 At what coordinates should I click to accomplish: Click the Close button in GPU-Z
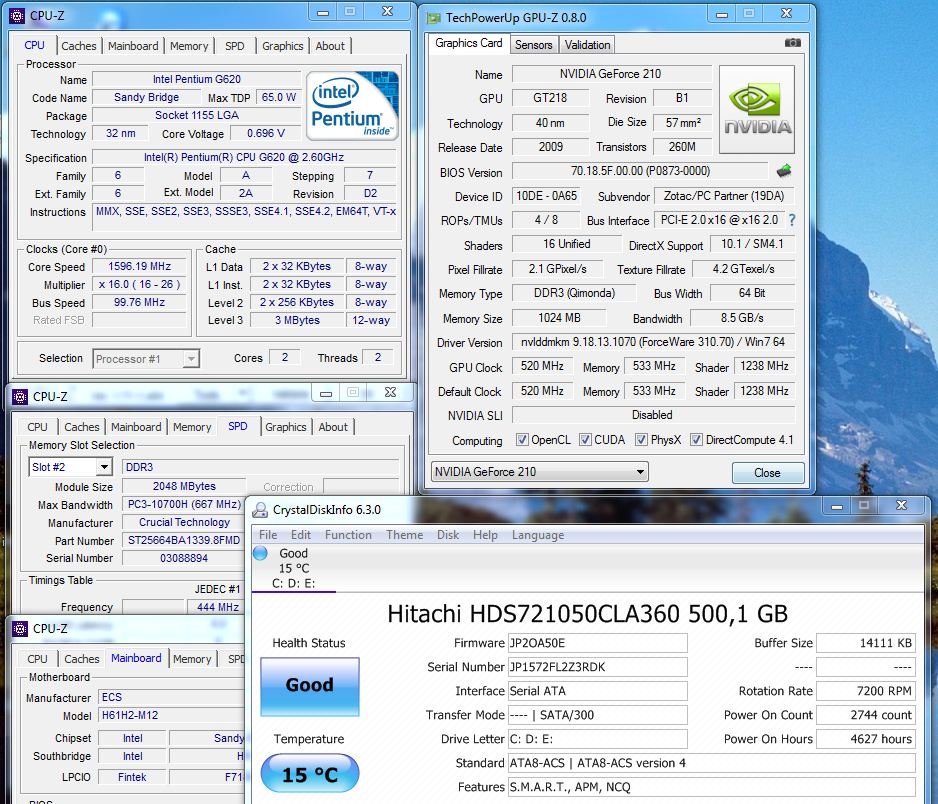pos(767,473)
